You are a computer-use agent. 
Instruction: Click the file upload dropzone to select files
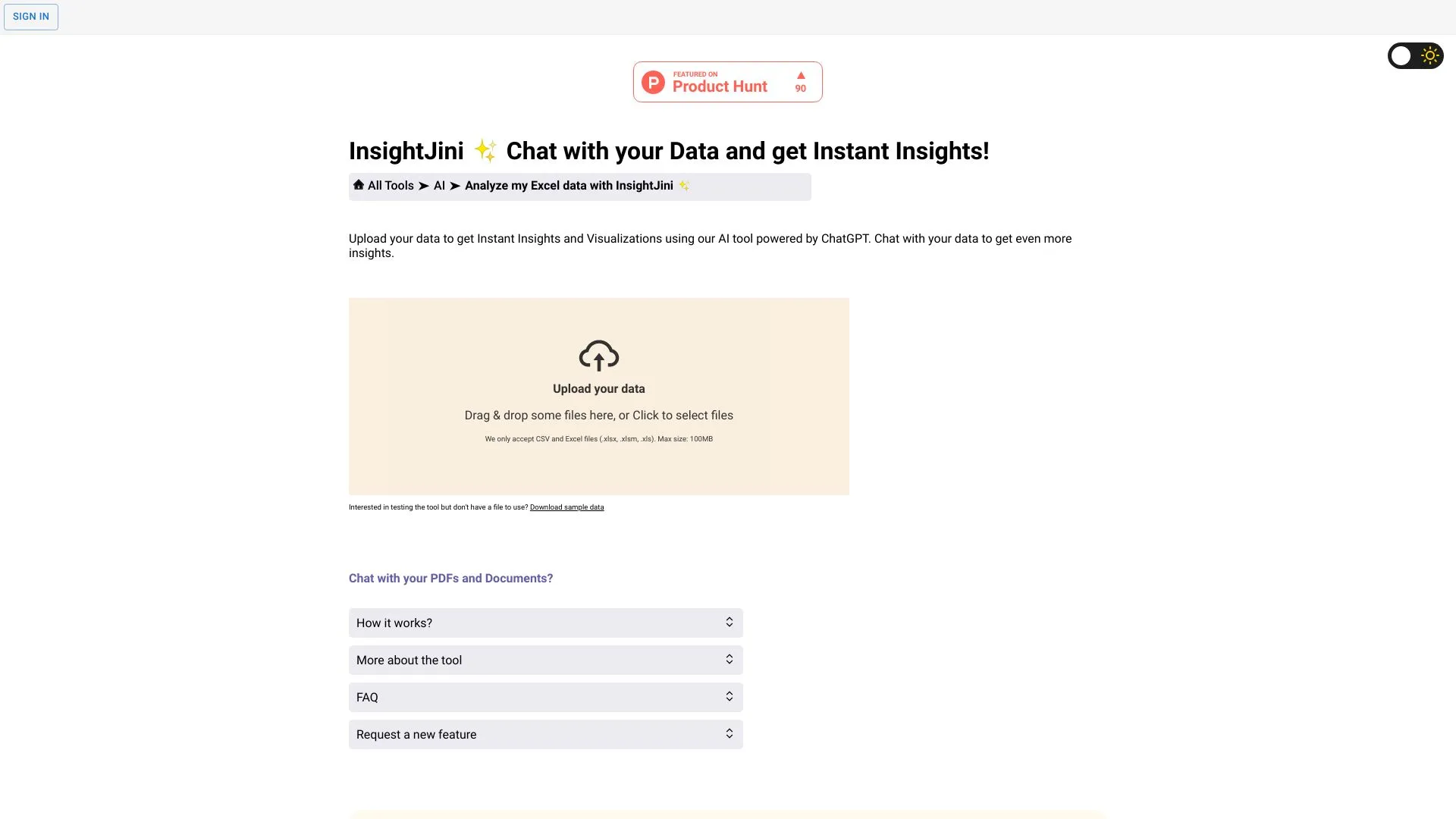598,396
